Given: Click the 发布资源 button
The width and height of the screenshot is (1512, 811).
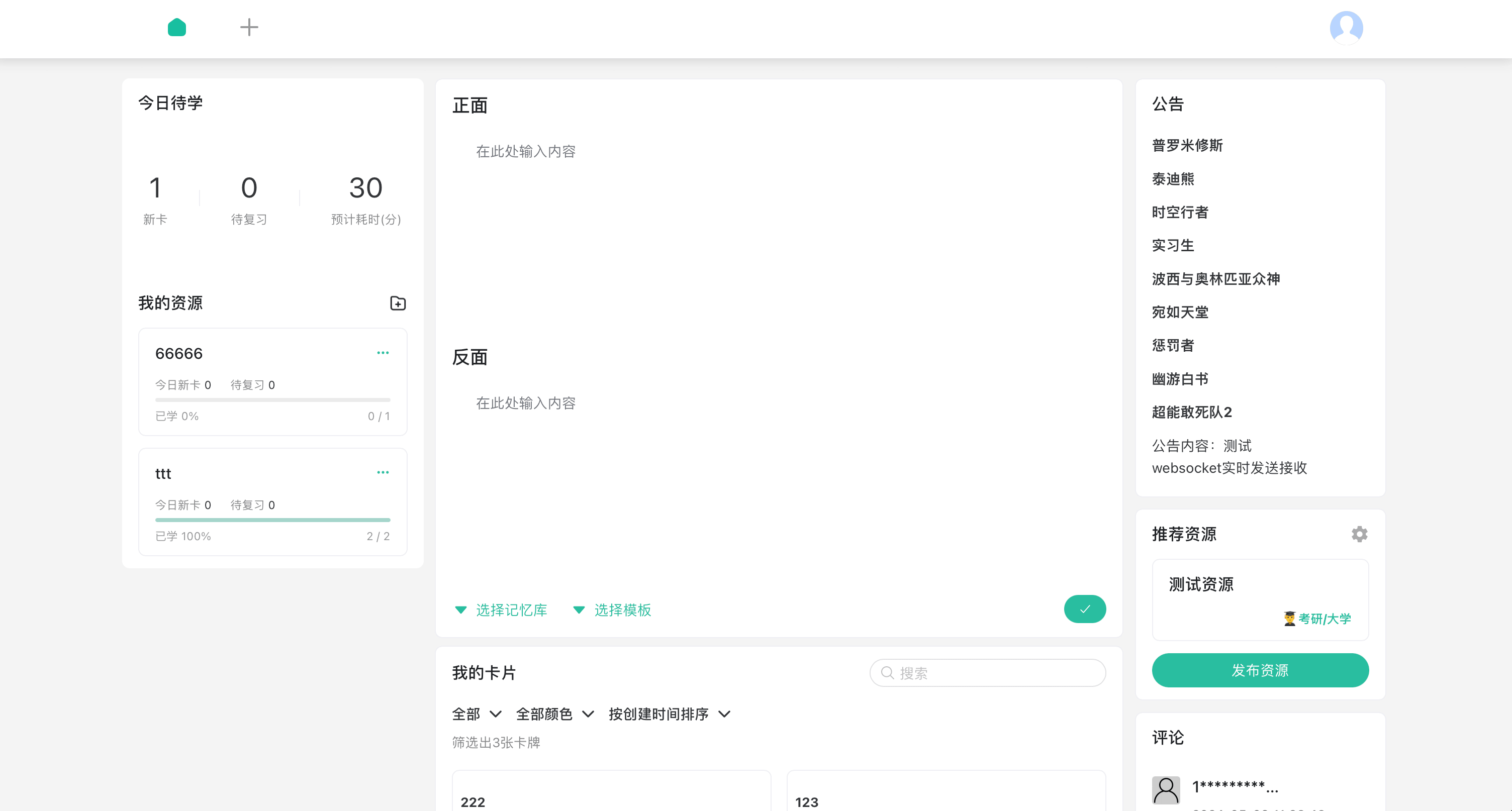Looking at the screenshot, I should click(1260, 670).
